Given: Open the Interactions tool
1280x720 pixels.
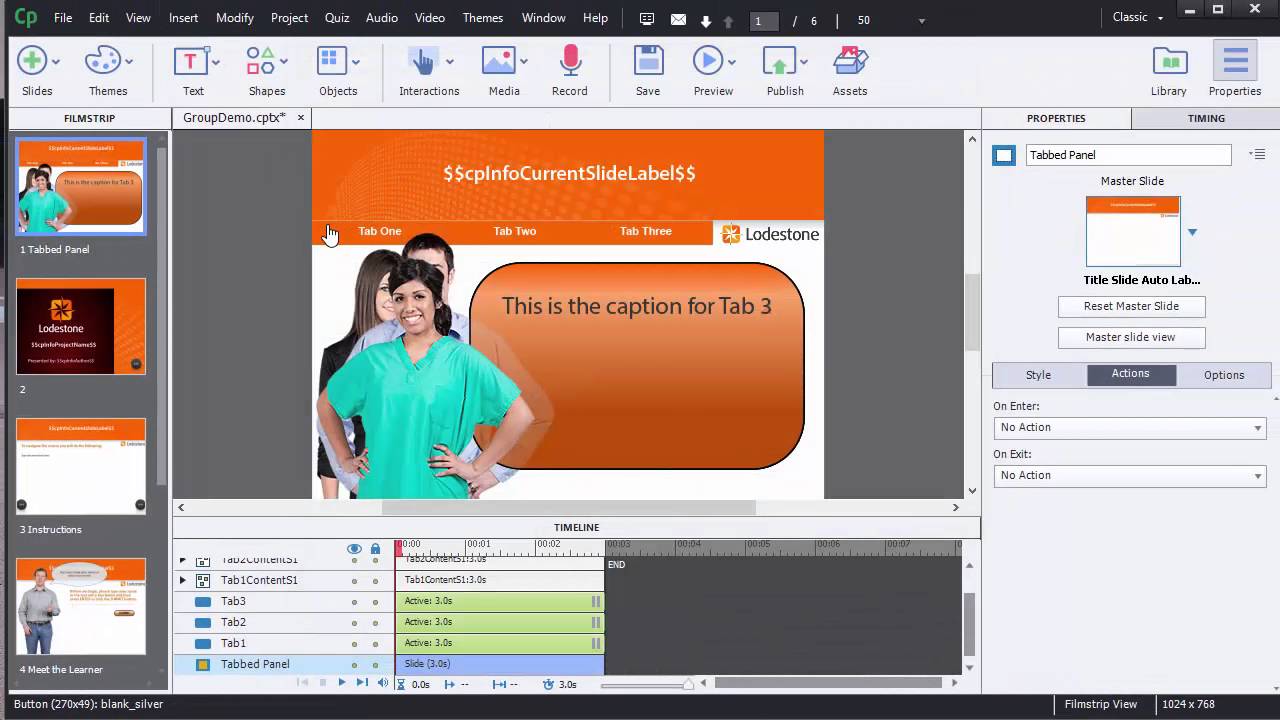Looking at the screenshot, I should click(x=424, y=61).
